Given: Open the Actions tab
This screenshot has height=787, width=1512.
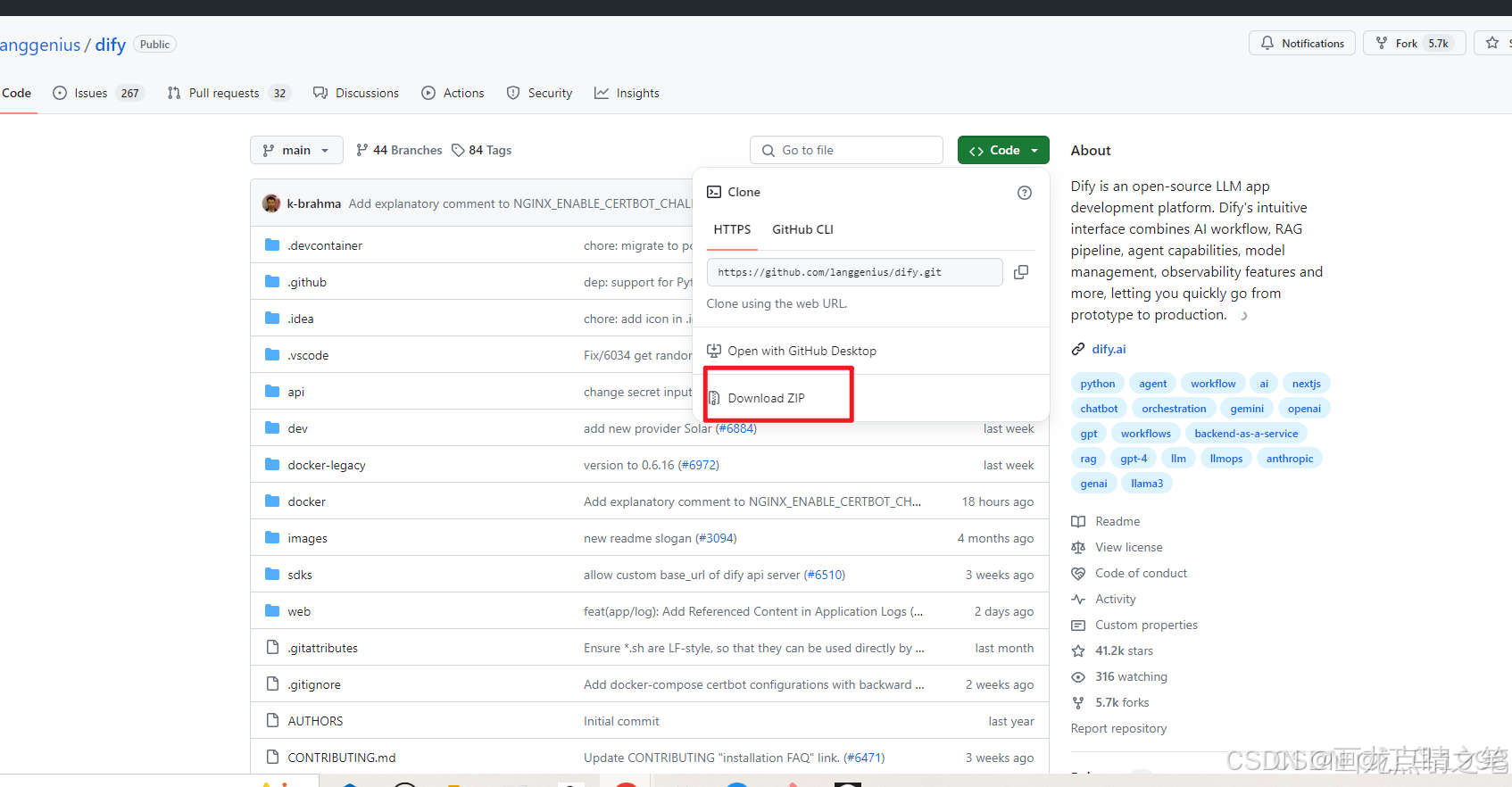Looking at the screenshot, I should tap(453, 93).
